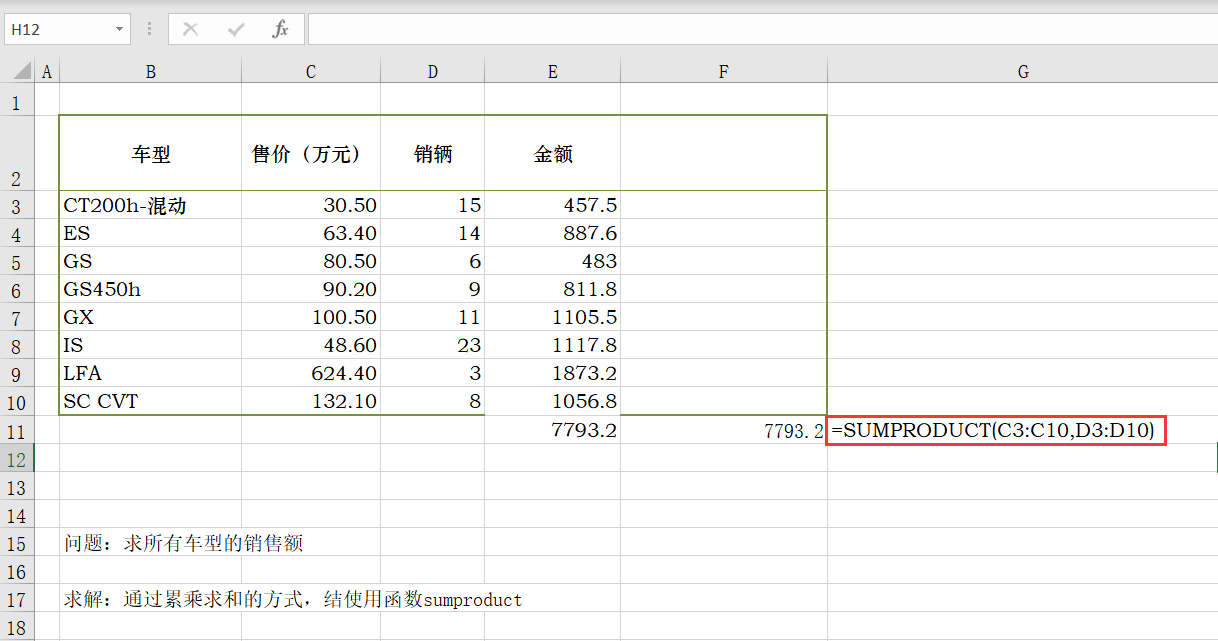Click the quantity cell 3 for LFA

pos(432,373)
